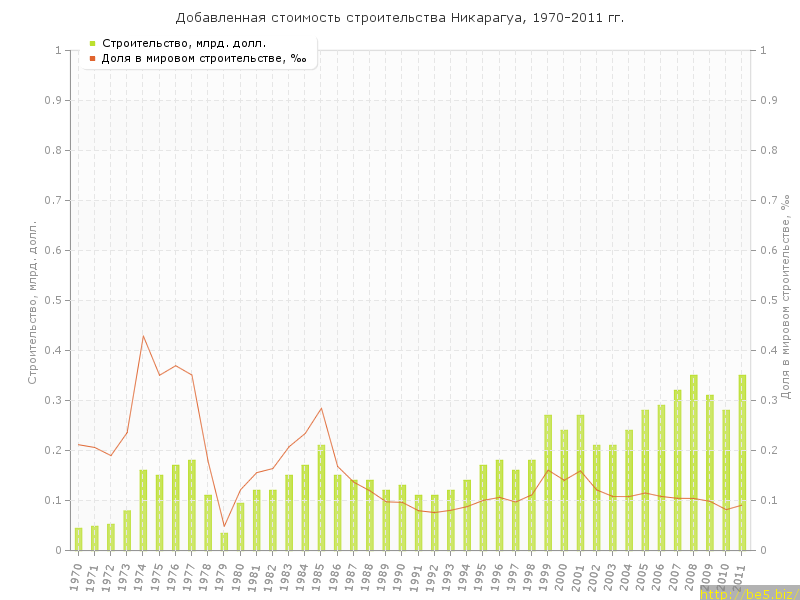The width and height of the screenshot is (800, 600).
Task: Open the be5.biz watermark link
Action: pos(749,593)
